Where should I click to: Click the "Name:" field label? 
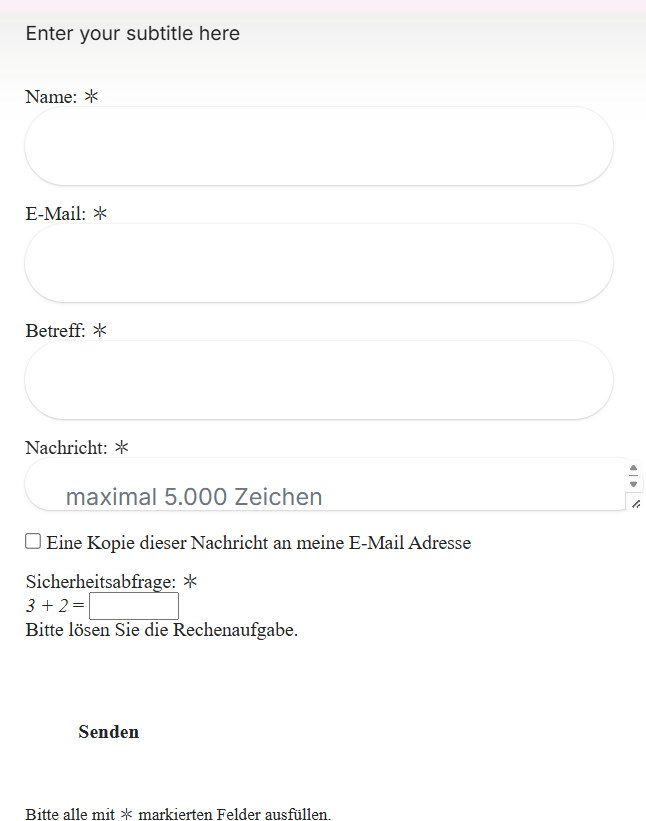click(x=51, y=97)
